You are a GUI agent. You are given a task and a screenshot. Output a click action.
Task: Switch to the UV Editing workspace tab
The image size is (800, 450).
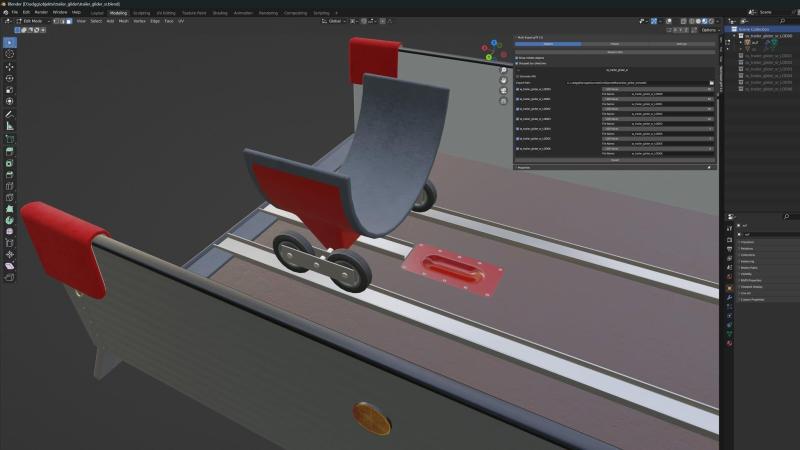pos(166,13)
